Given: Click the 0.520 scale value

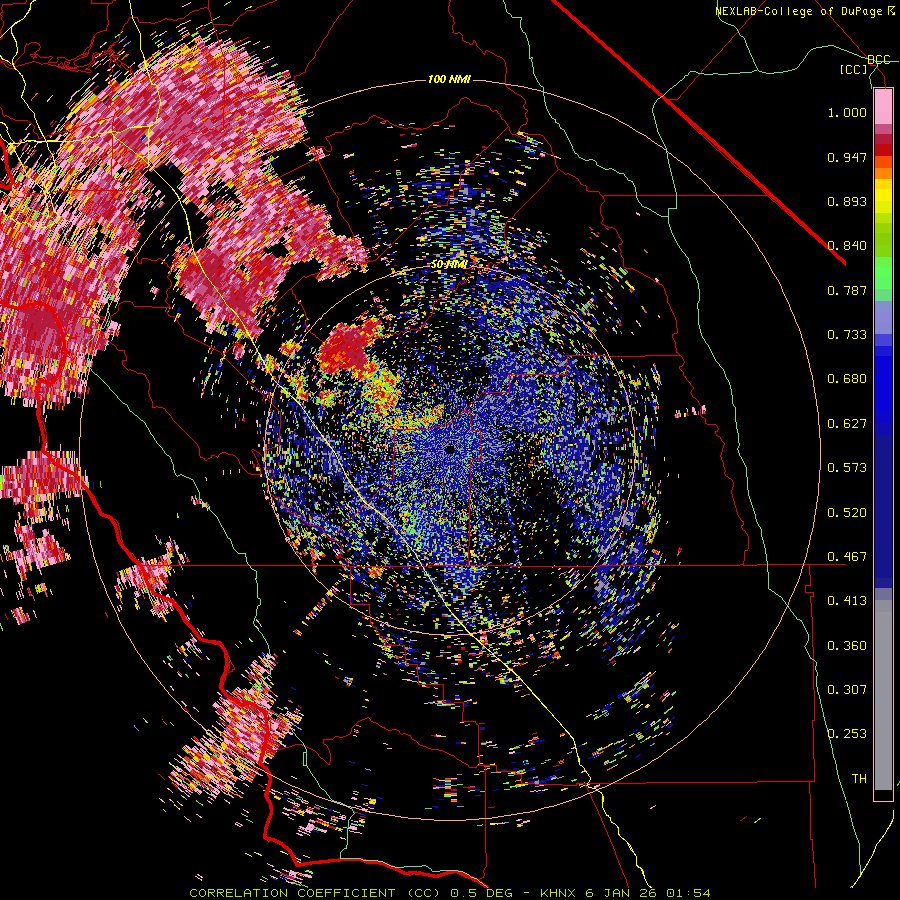Looking at the screenshot, I should tap(847, 513).
